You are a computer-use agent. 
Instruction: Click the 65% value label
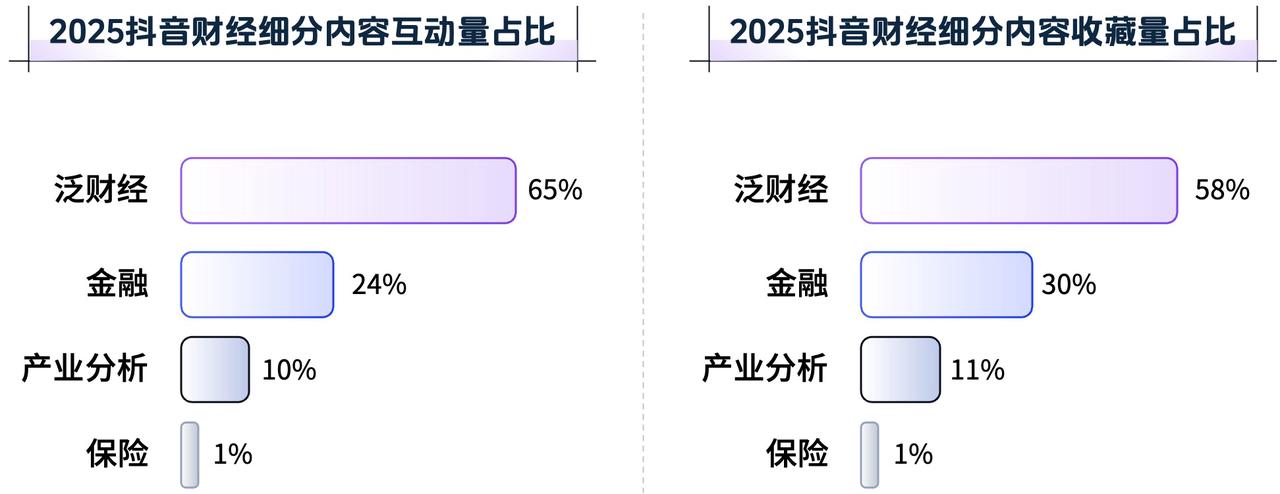coord(555,190)
